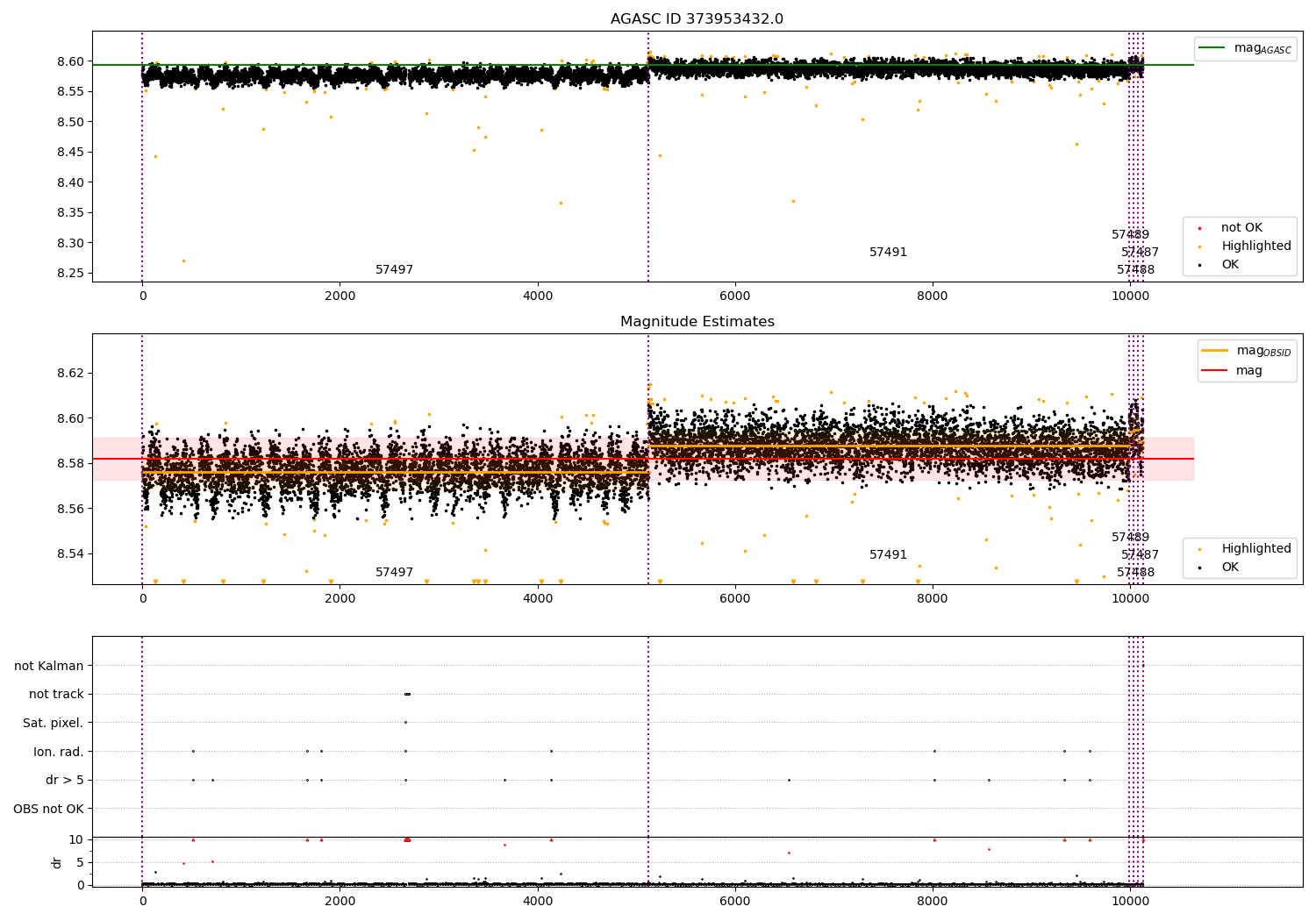Click obsid label 57488 in the AGASC plot
Image resolution: width=1316 pixels, height=921 pixels.
(1135, 270)
